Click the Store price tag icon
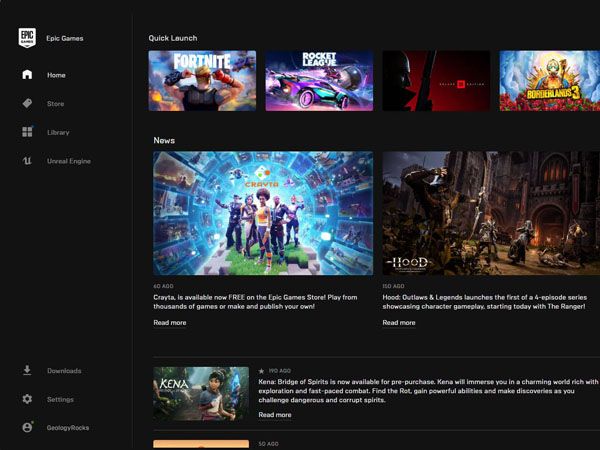Screen dimensions: 600x450 pos(27,103)
